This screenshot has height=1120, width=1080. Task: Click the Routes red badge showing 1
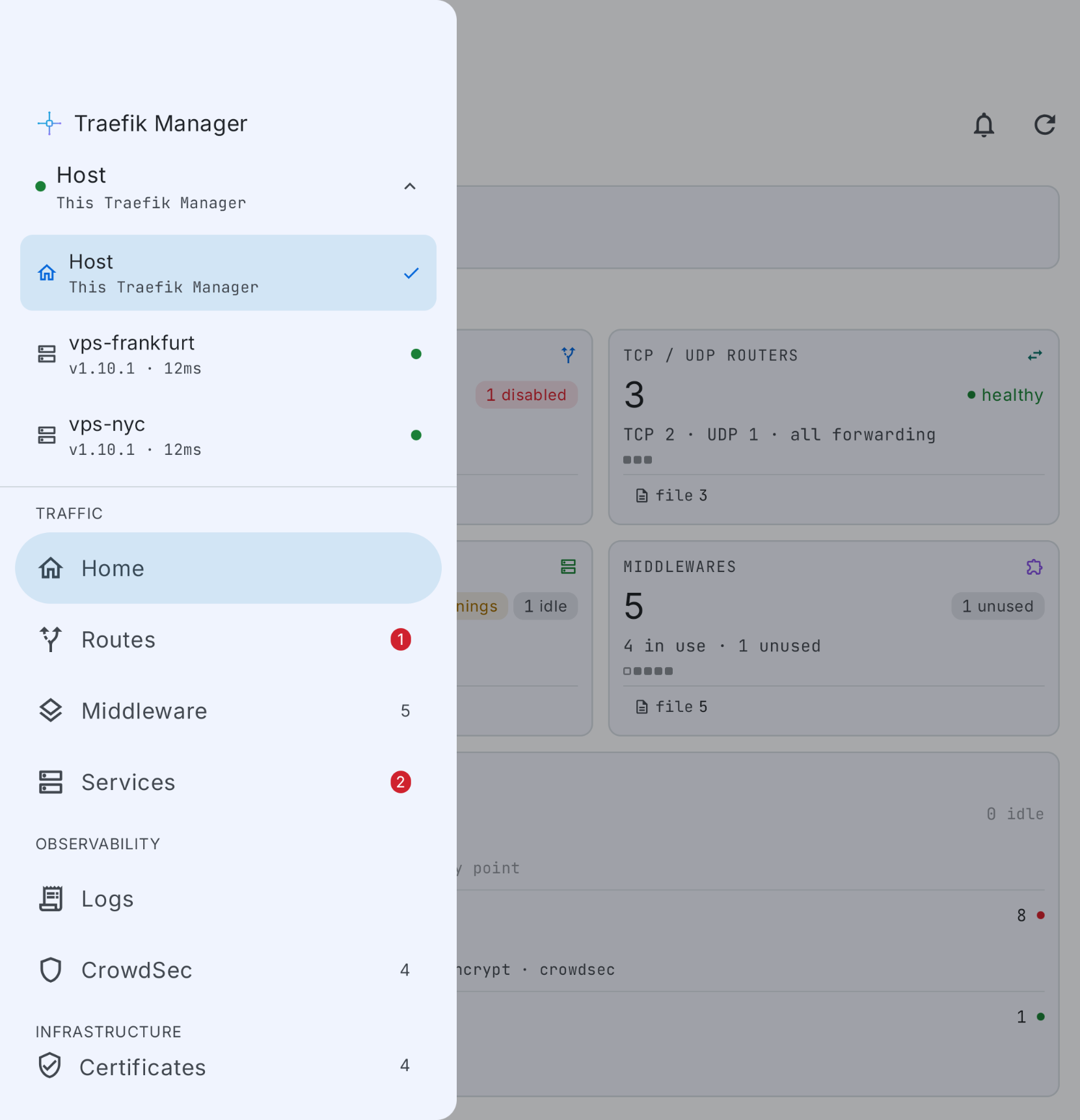(x=401, y=640)
